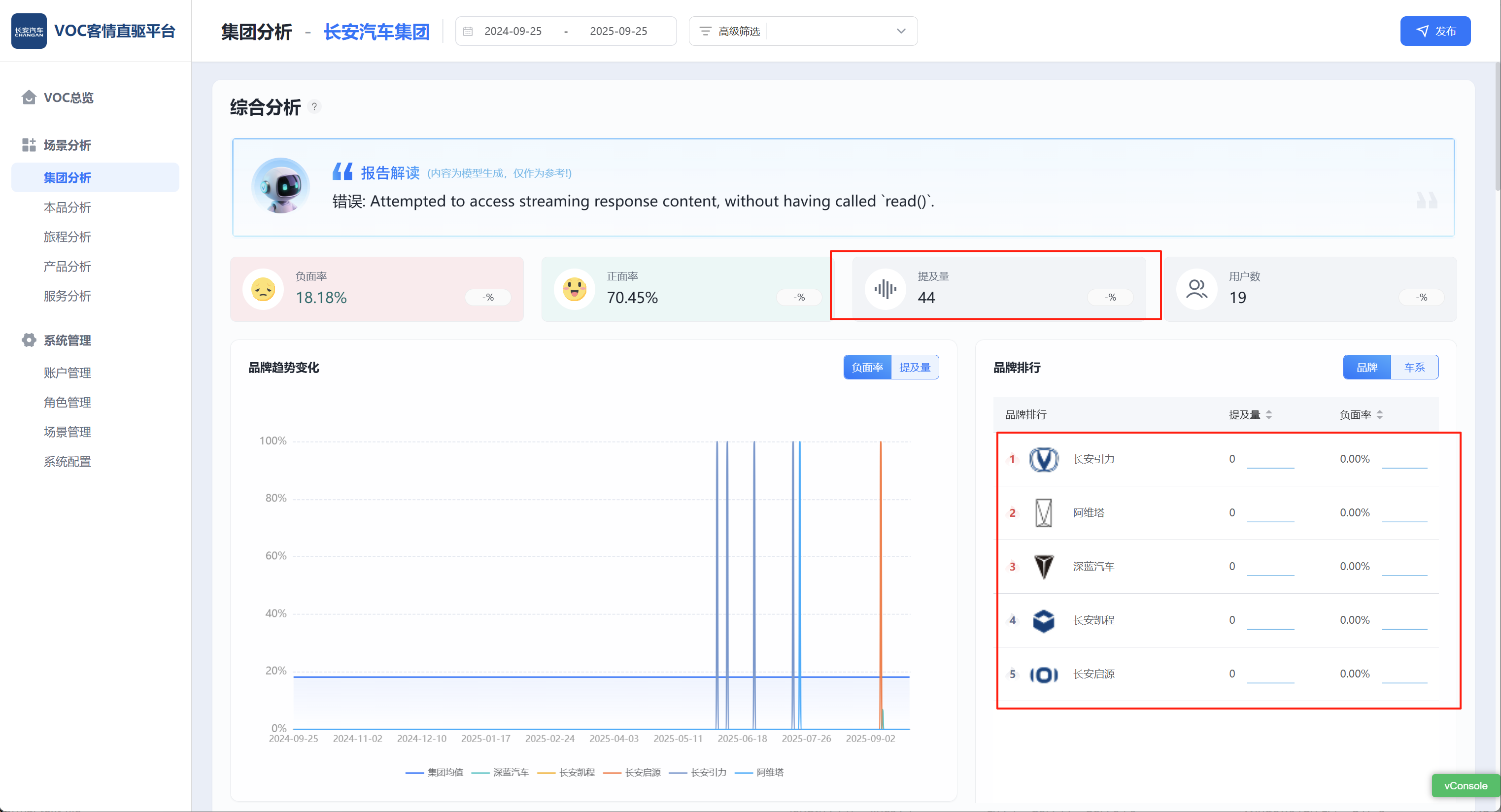Click the smiley face 正面率 icon

574,289
